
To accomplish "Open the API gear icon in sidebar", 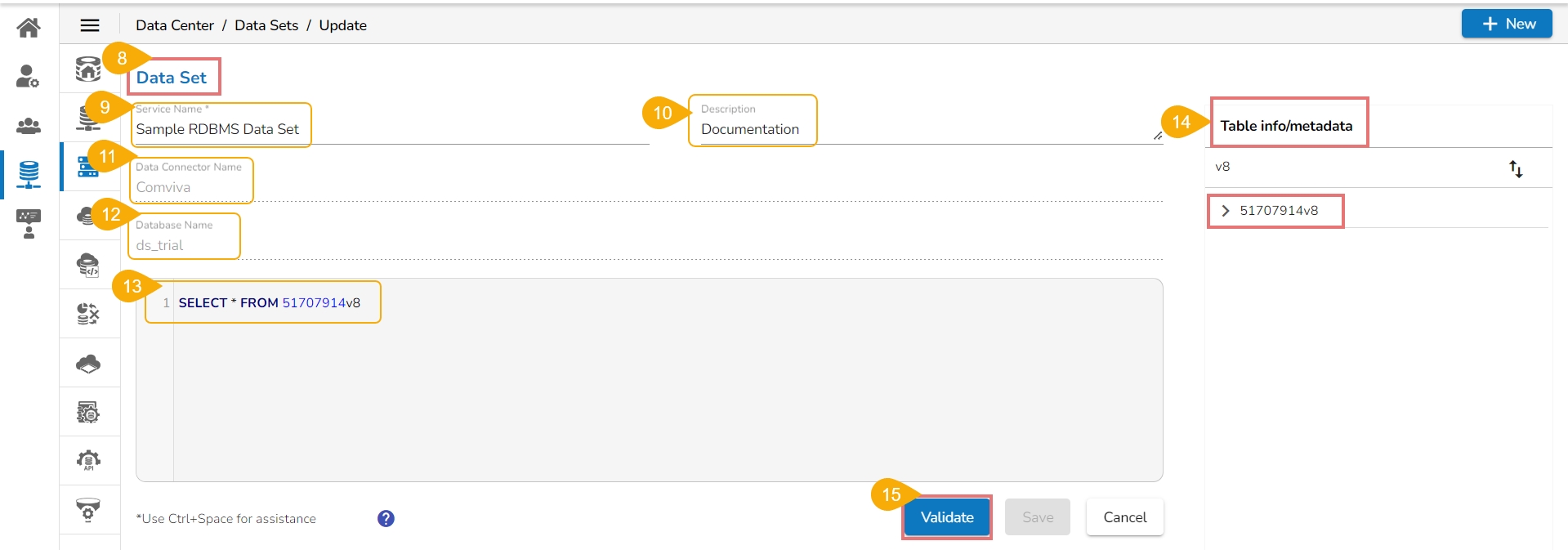I will (88, 461).
